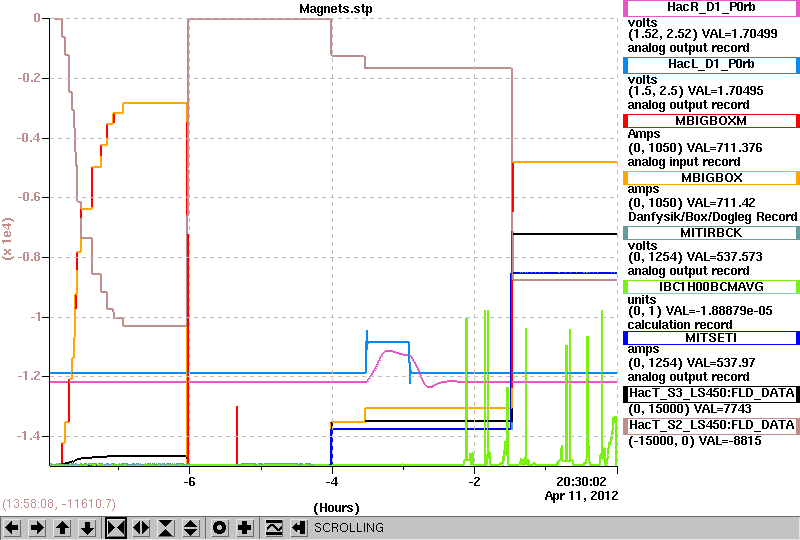Image resolution: width=800 pixels, height=540 pixels.
Task: Click the -4 hours tick label
Action: pos(332,482)
